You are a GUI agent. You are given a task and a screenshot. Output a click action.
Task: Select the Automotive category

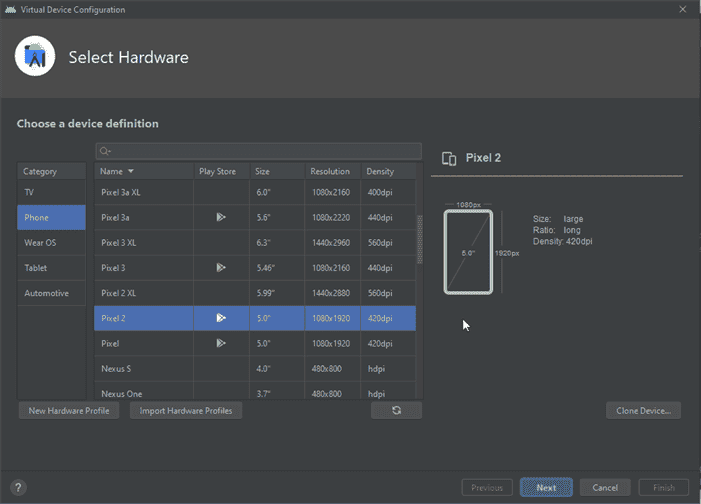51,293
